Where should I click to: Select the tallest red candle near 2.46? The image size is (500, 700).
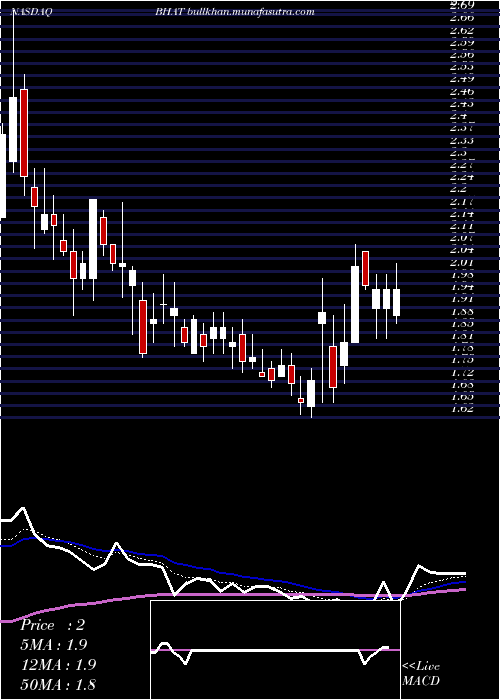pos(24,133)
